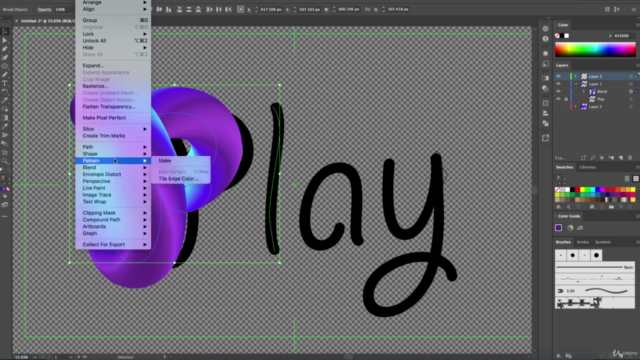
Task: Unlock the Play sublayer
Action: (566, 99)
